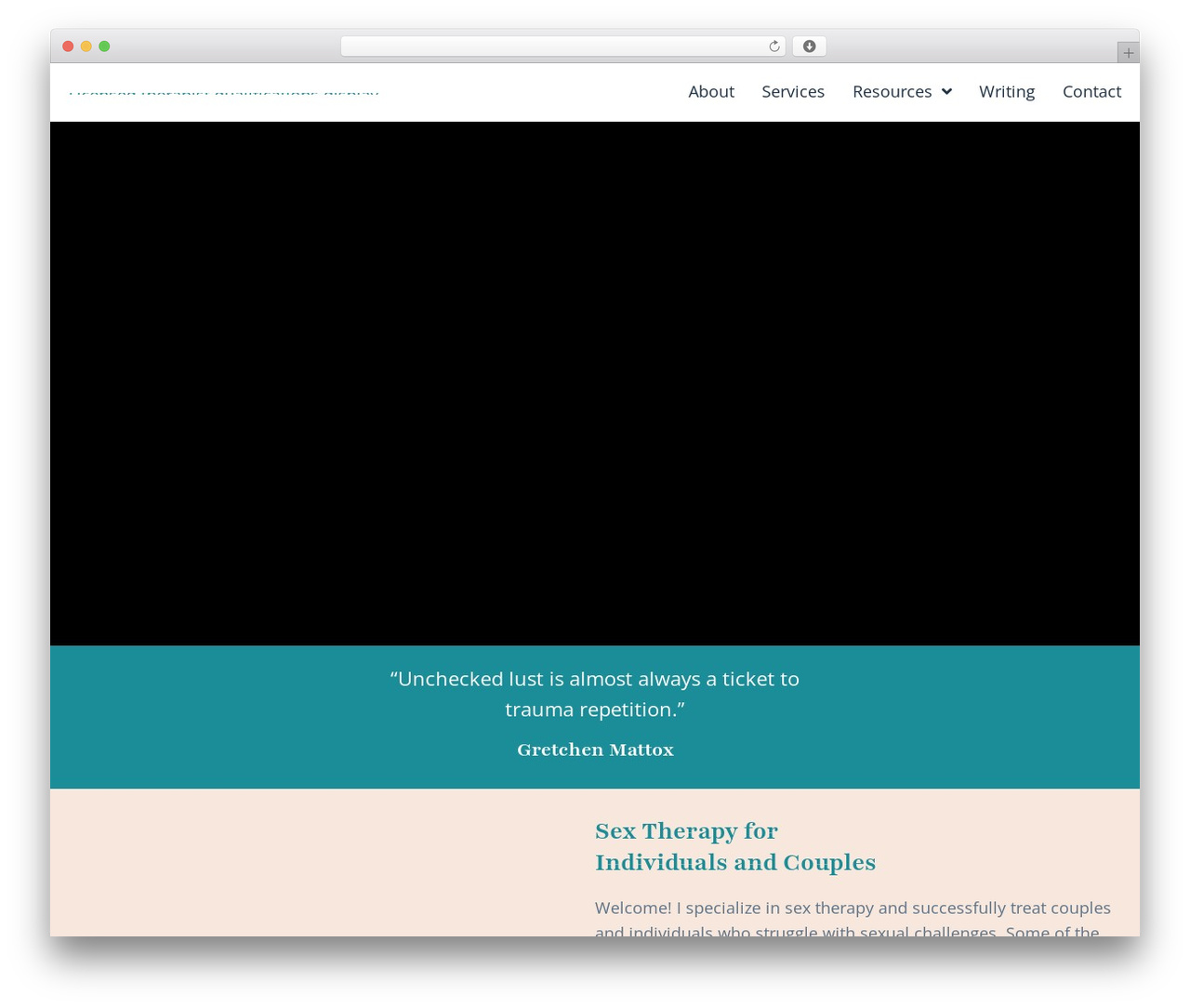Expand the Resources submenu chevron

(x=946, y=91)
